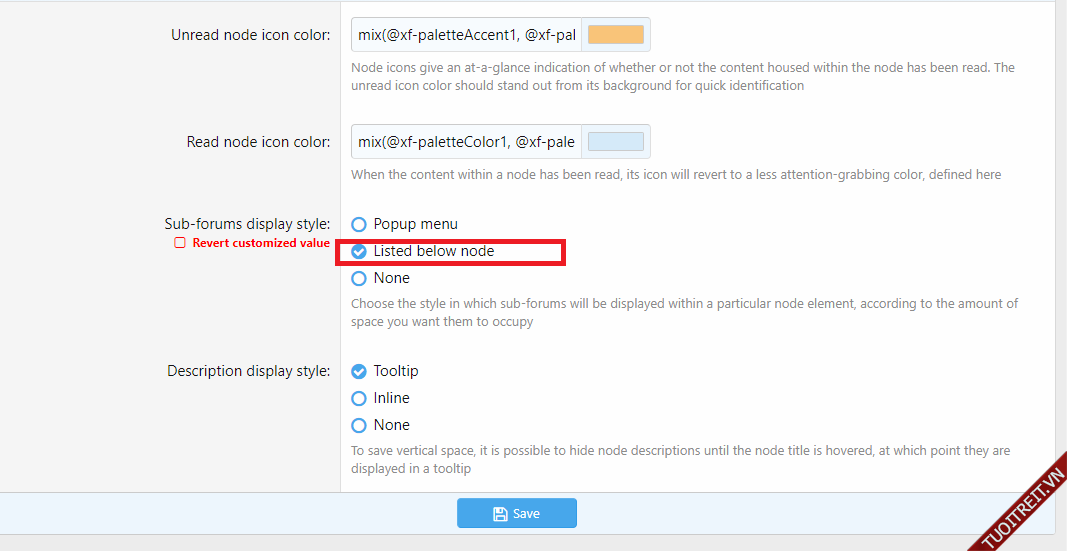
Task: Focus the Unread node icon color text field
Action: point(466,35)
